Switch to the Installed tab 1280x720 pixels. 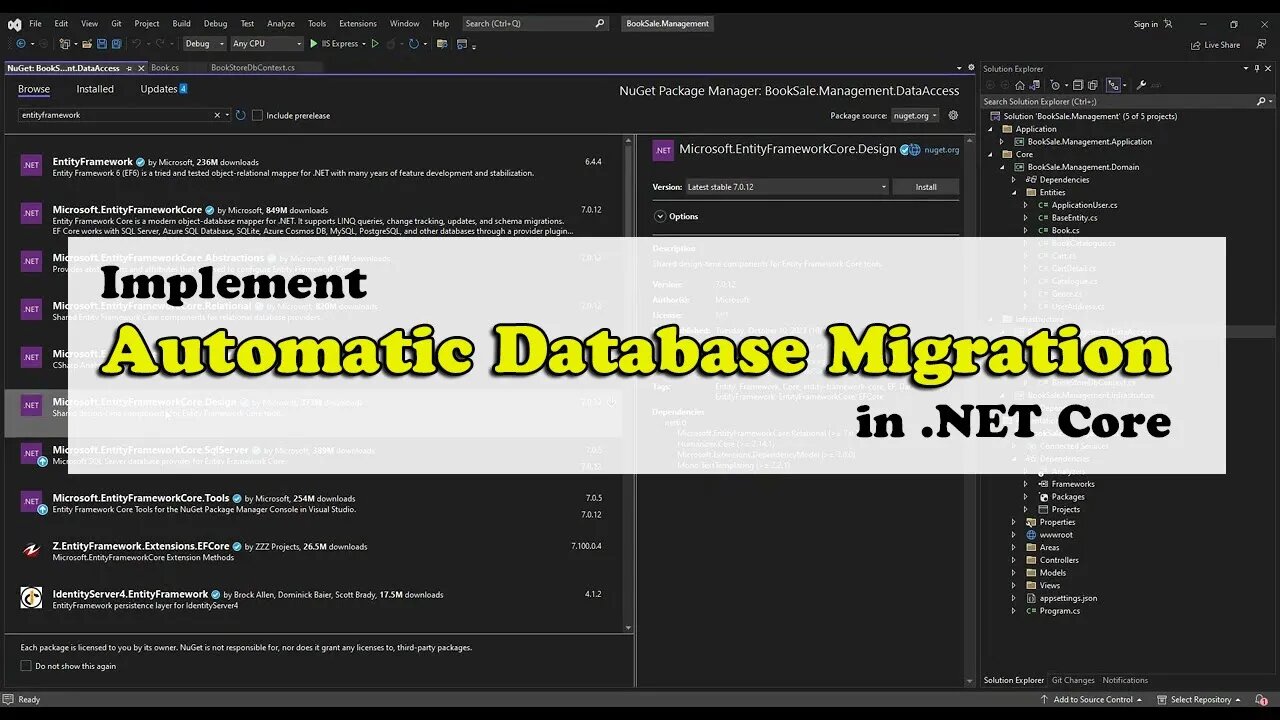[x=95, y=89]
